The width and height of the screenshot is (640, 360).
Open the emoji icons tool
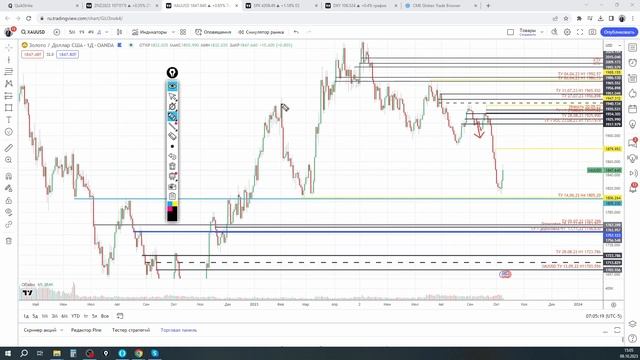9,132
